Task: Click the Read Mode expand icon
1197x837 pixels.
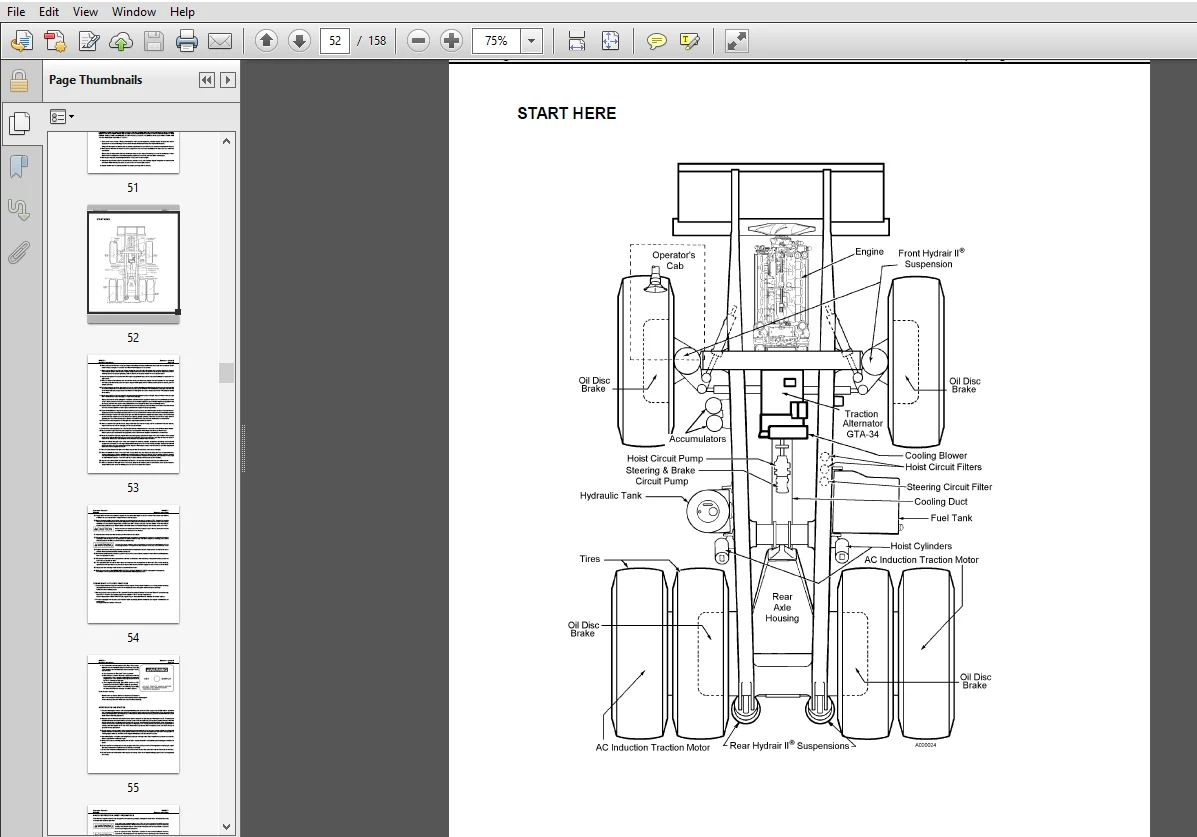Action: pyautogui.click(x=737, y=41)
